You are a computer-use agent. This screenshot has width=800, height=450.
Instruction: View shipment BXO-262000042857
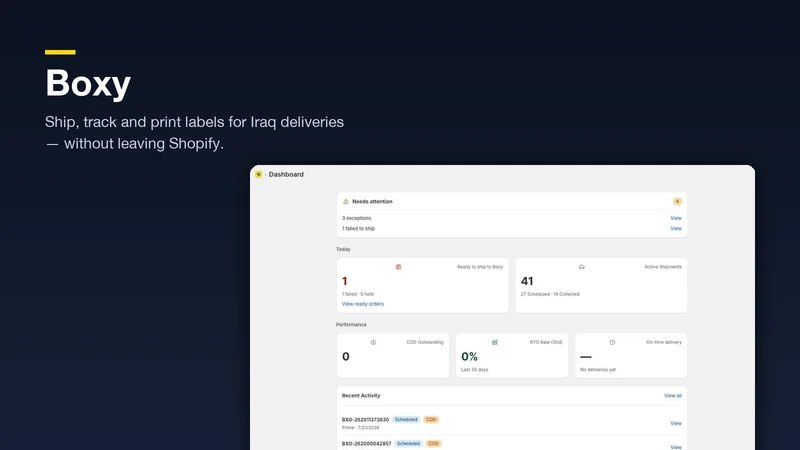click(x=676, y=447)
